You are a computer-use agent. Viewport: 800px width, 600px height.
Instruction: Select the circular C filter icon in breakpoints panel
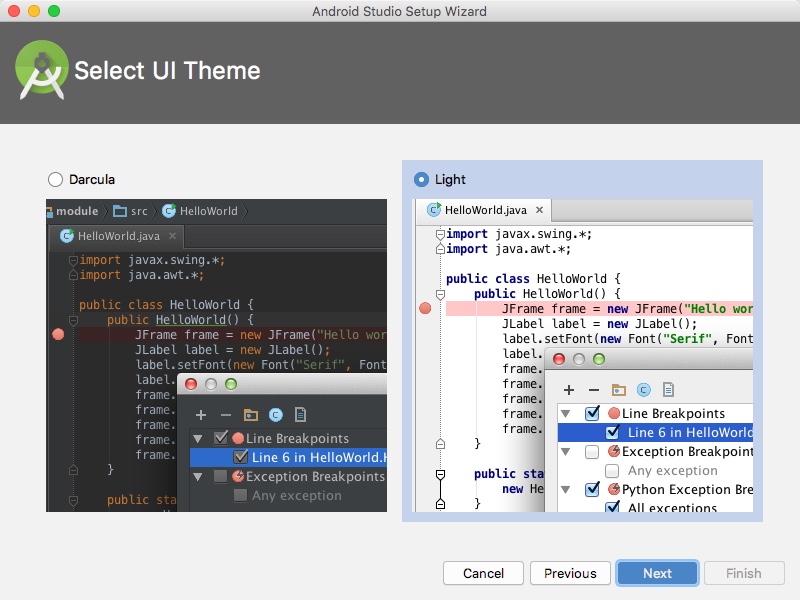[644, 389]
